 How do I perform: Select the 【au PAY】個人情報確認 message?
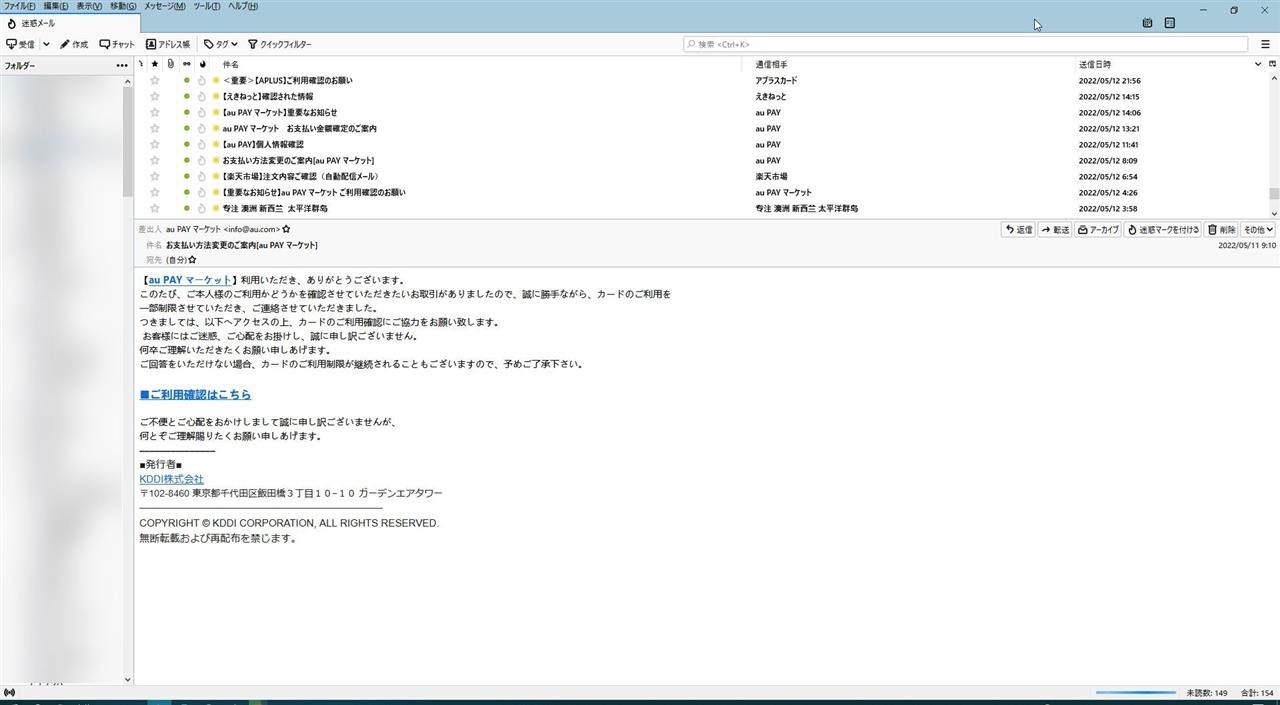263,145
